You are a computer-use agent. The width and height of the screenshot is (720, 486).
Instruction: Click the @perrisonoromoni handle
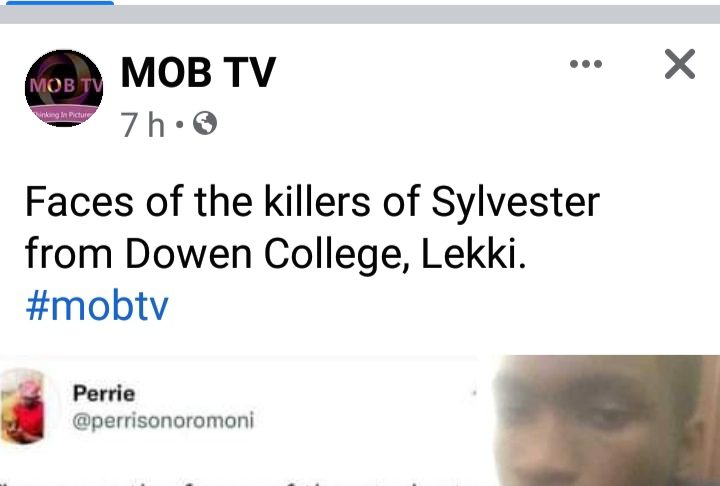coord(164,420)
